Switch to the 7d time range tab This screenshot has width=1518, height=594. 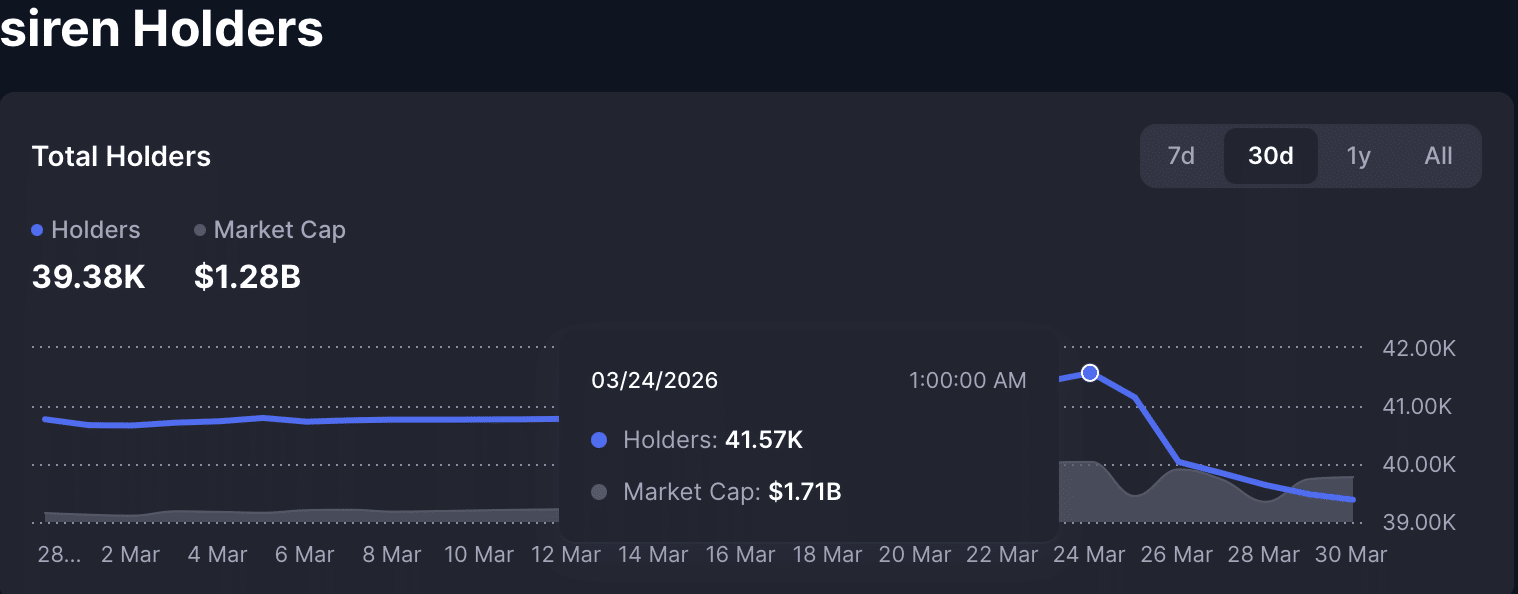pyautogui.click(x=1182, y=156)
